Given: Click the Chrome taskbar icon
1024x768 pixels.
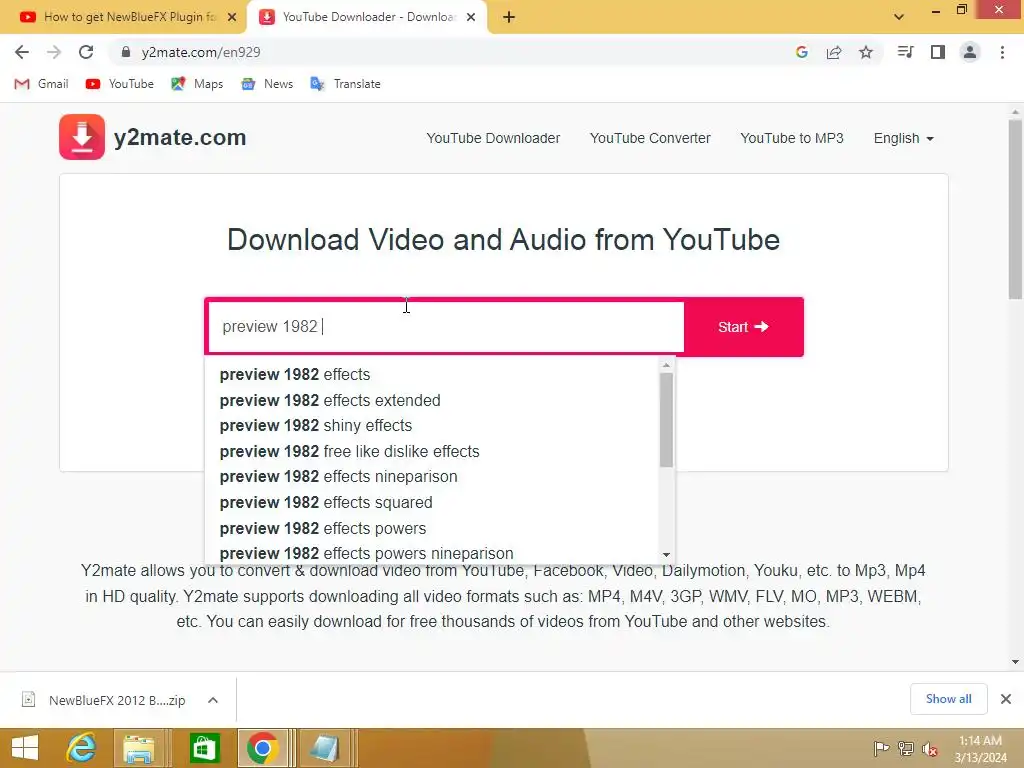Looking at the screenshot, I should [x=263, y=748].
